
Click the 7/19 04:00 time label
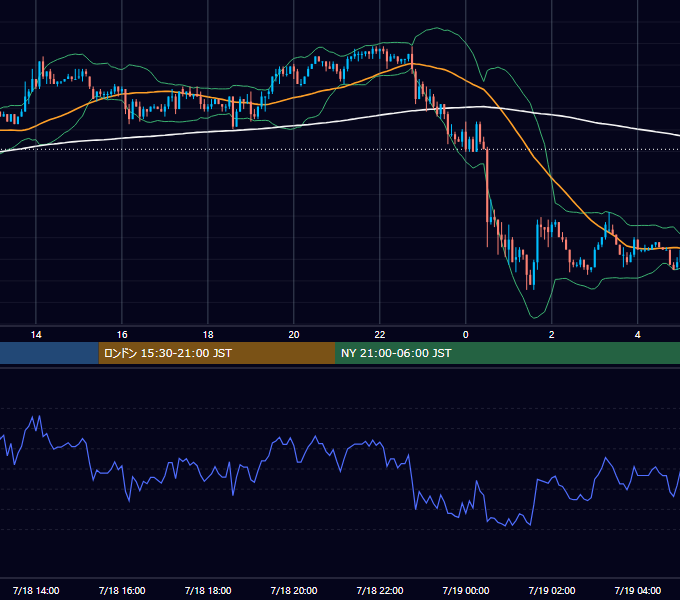(x=637, y=590)
